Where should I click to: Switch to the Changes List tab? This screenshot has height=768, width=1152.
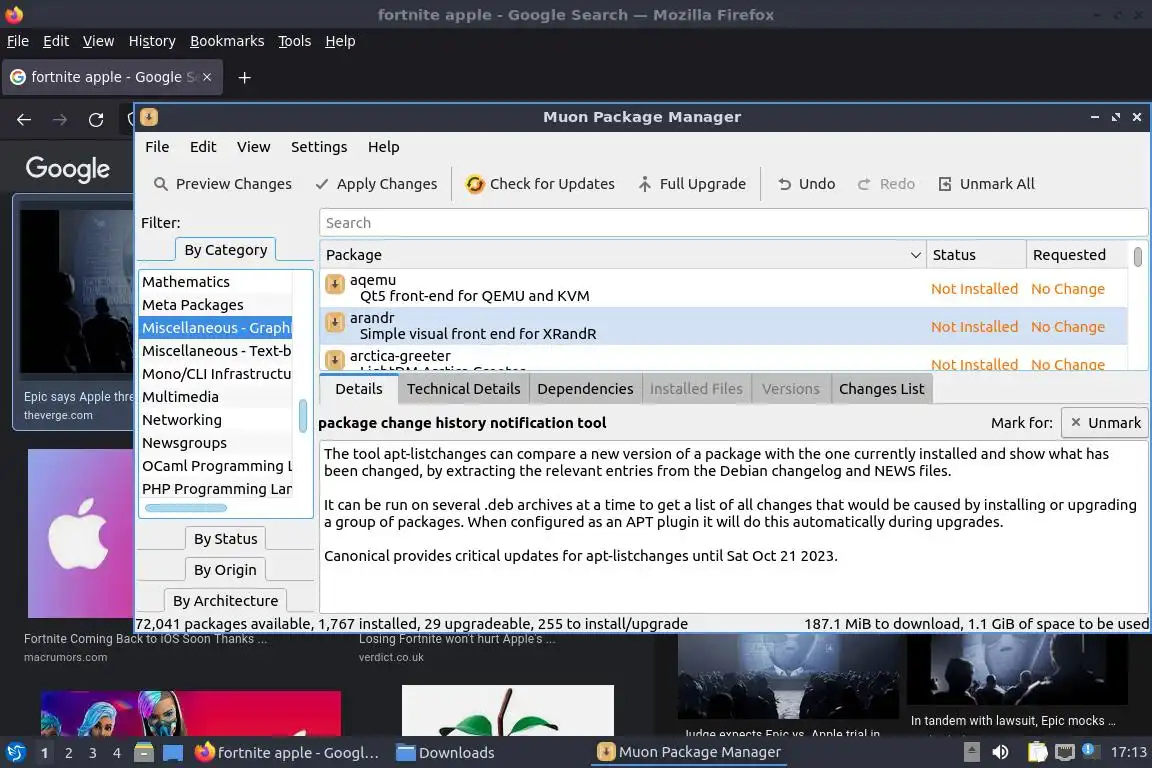tap(882, 389)
